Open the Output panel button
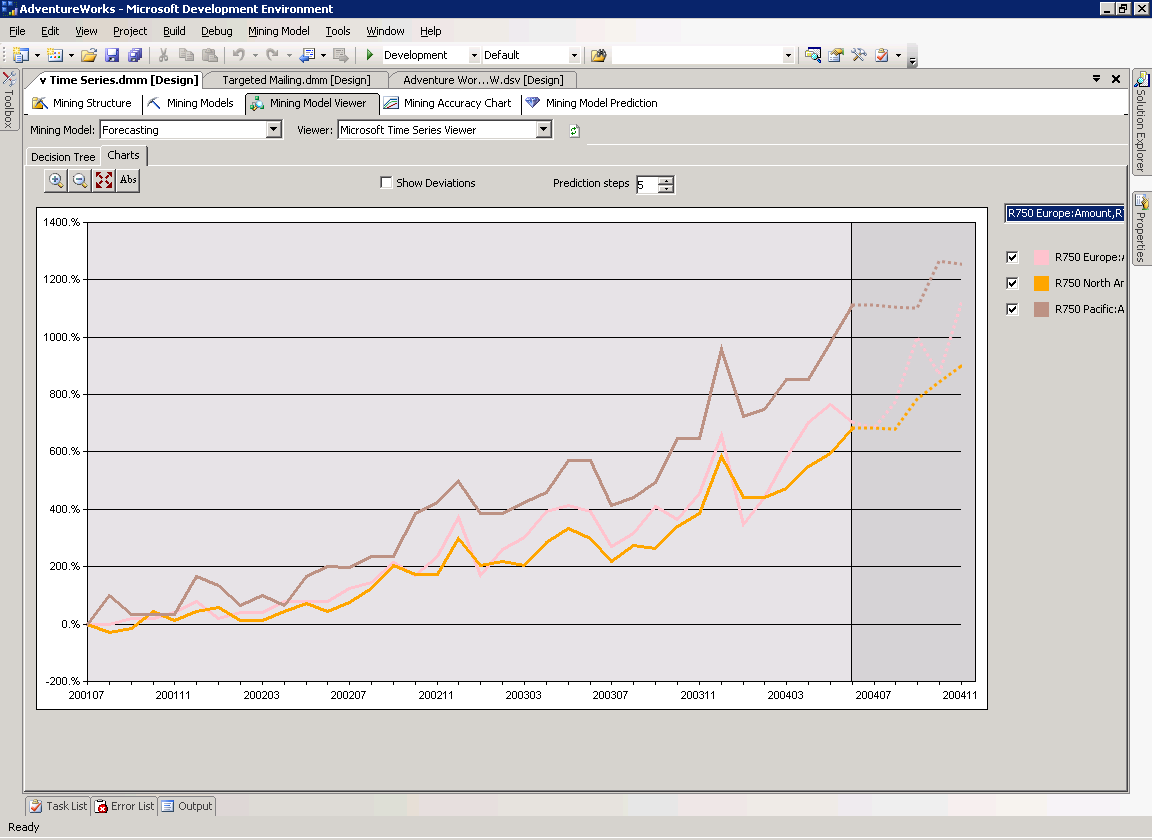 pyautogui.click(x=187, y=806)
